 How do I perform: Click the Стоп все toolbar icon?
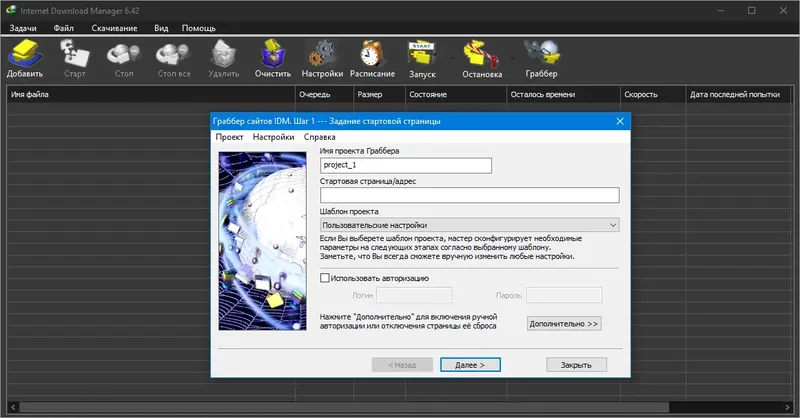tap(173, 54)
